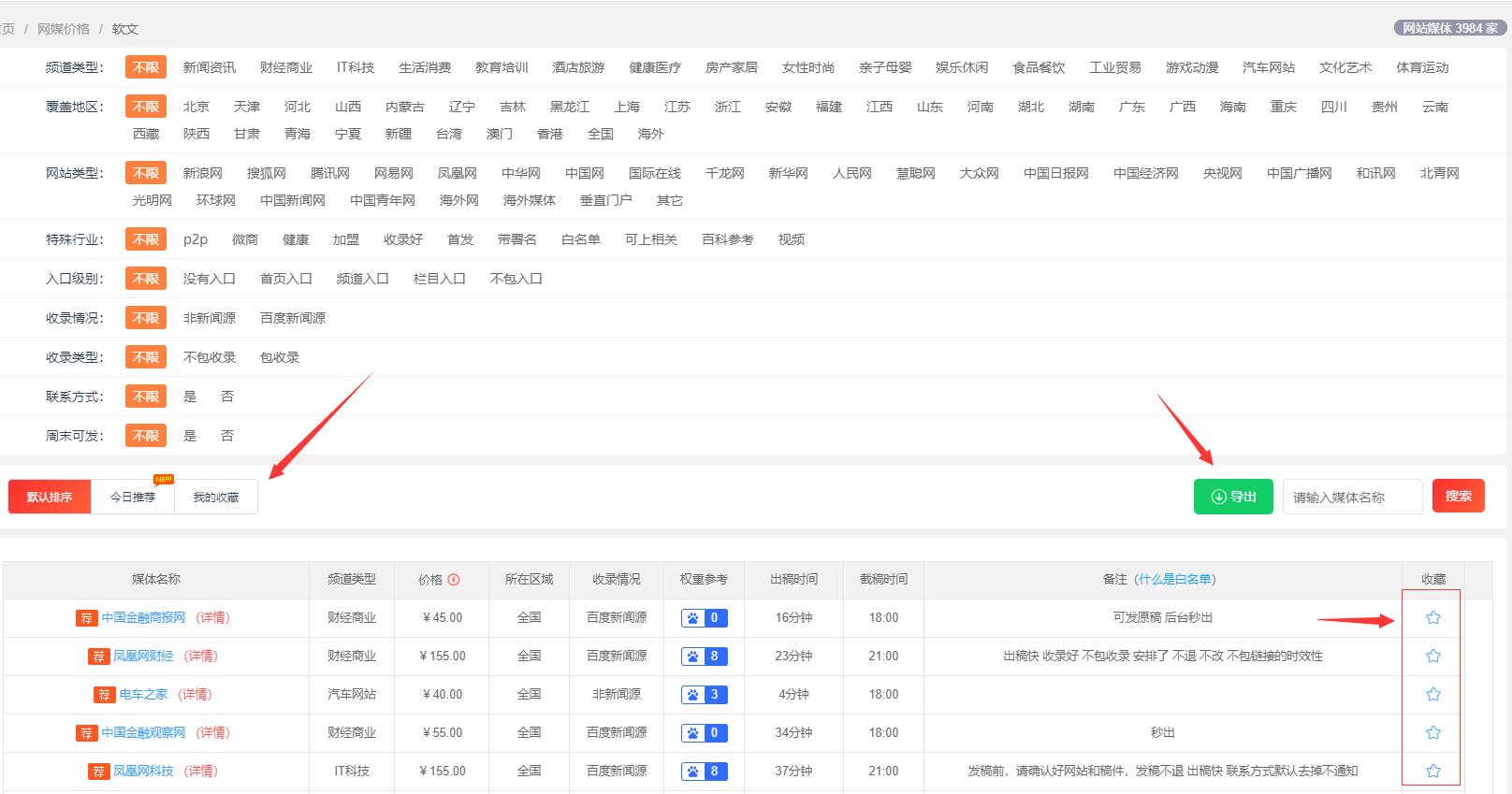Select 首页入口 under 入口级别
The height and width of the screenshot is (794, 1512).
tap(285, 279)
